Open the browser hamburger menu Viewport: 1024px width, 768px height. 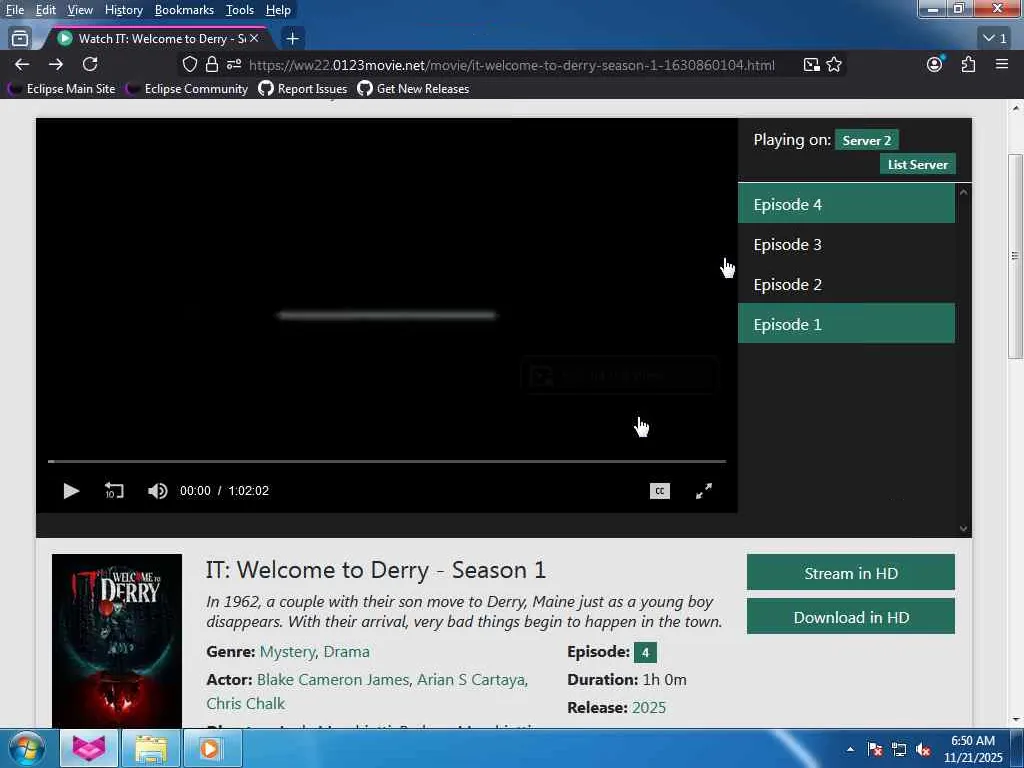tap(1002, 64)
